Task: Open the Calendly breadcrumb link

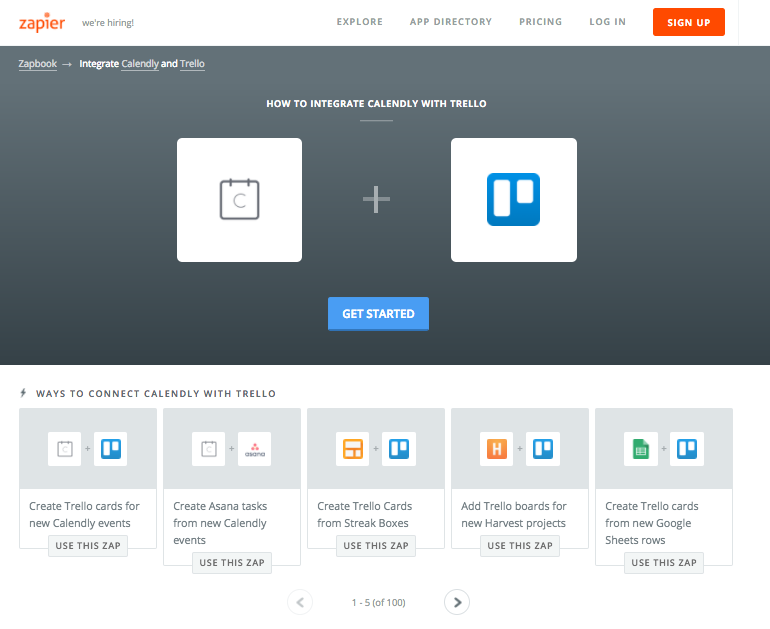Action: click(140, 64)
